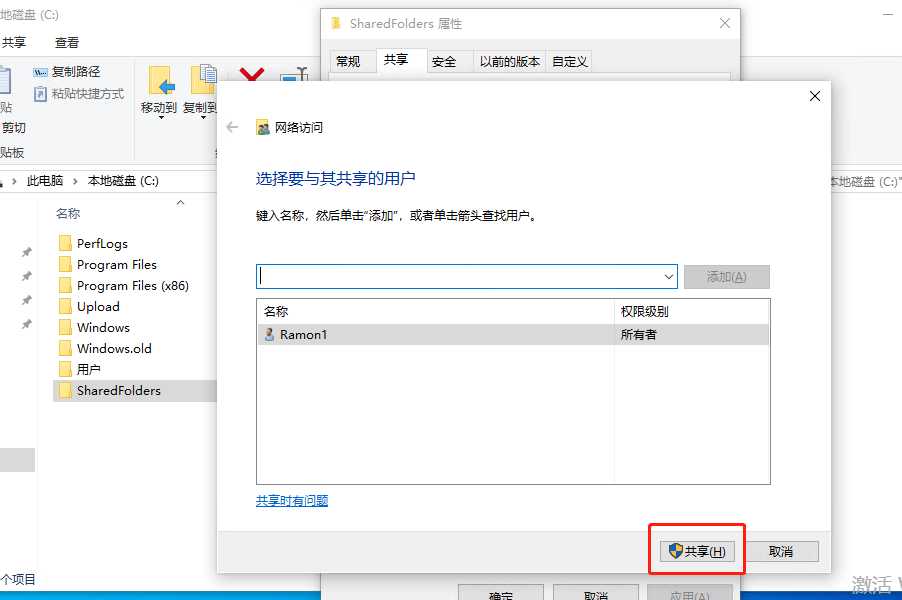Click the red Delete X icon in ribbon
Image resolution: width=902 pixels, height=600 pixels.
pyautogui.click(x=252, y=74)
